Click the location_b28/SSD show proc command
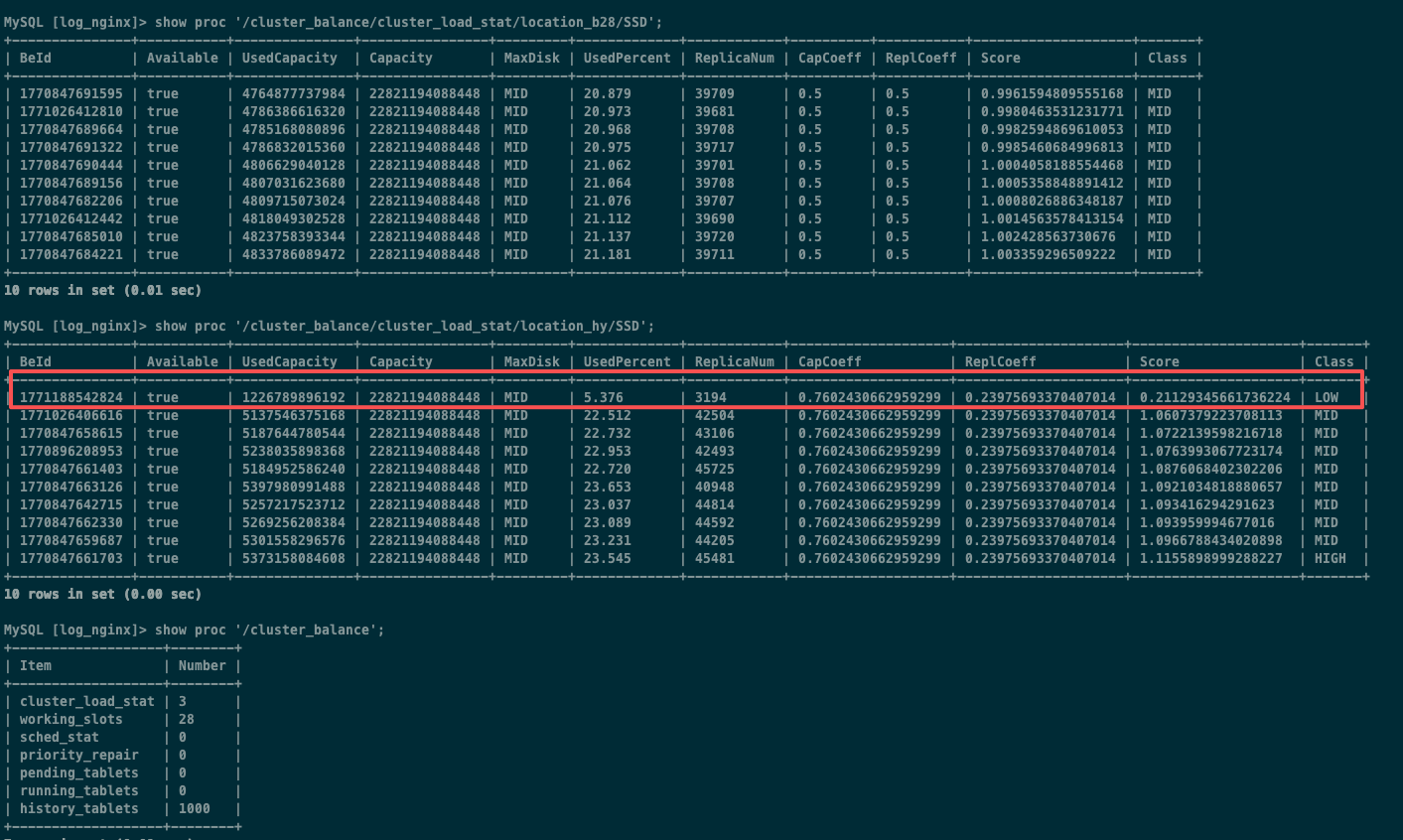This screenshot has width=1403, height=840. click(408, 22)
